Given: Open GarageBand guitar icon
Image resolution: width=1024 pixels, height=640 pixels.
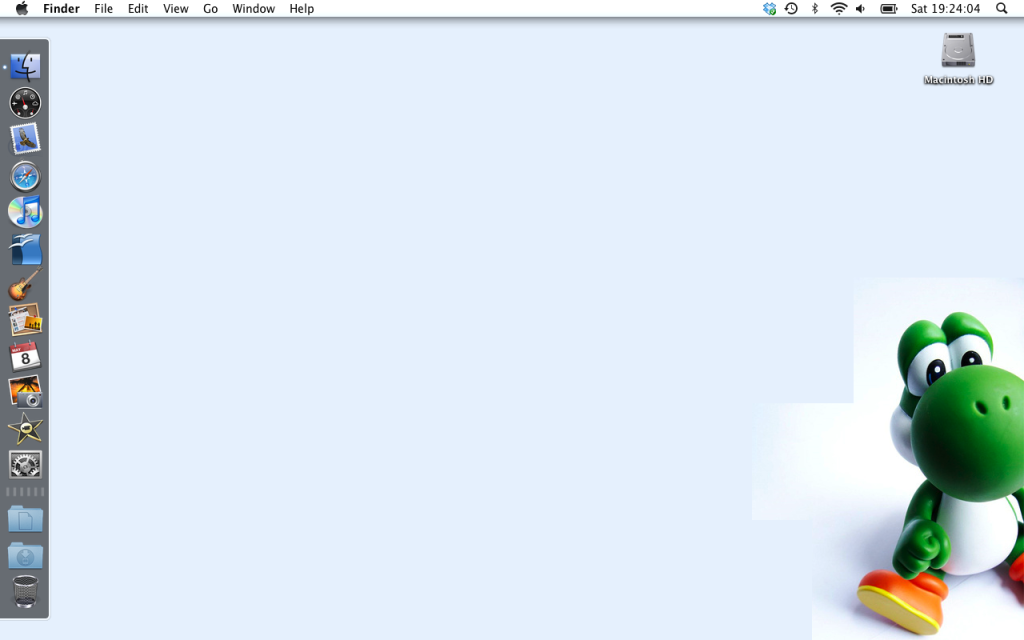Looking at the screenshot, I should (x=25, y=284).
